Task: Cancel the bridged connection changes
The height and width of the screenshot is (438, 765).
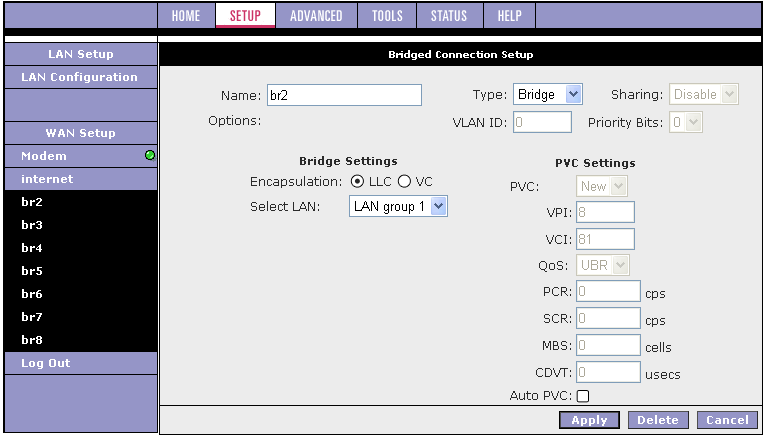Action: pyautogui.click(x=727, y=420)
